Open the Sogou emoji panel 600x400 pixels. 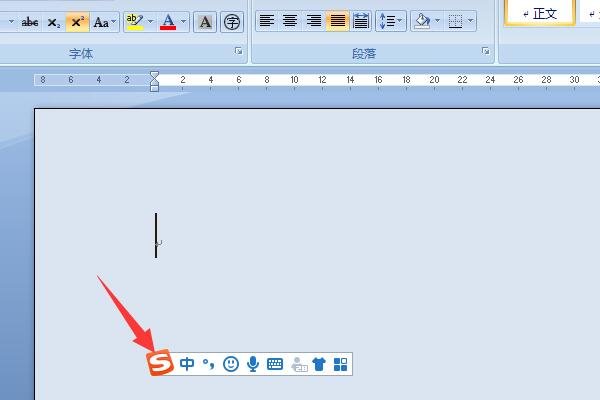231,364
